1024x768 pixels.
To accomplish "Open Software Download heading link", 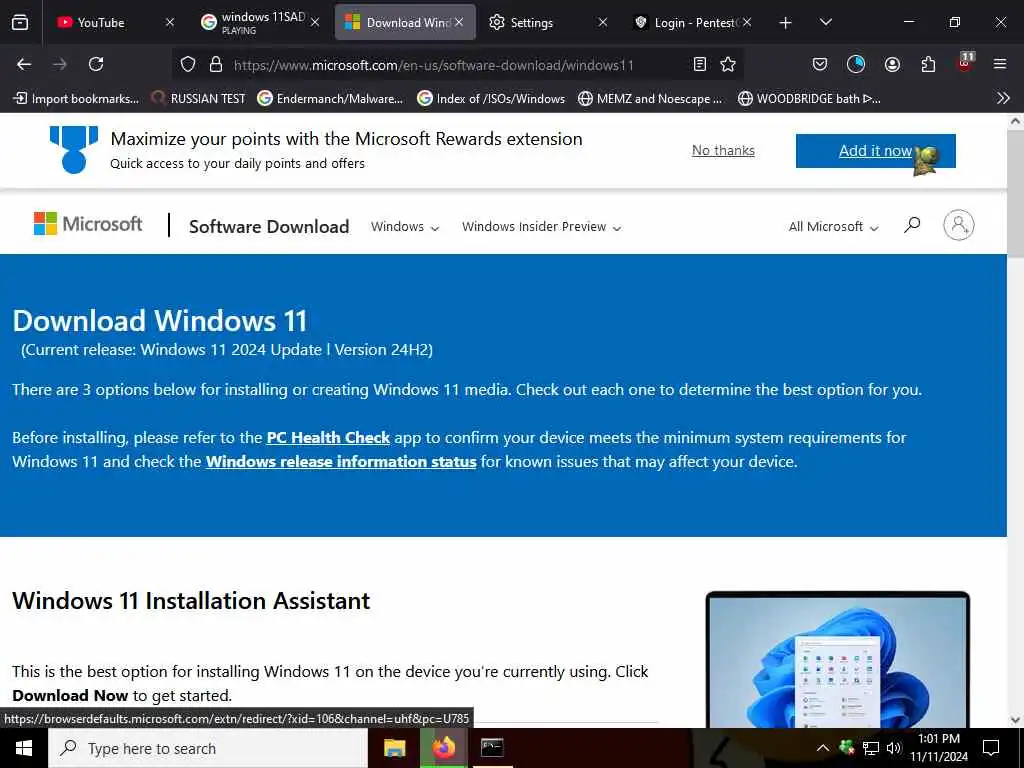I will click(x=269, y=227).
